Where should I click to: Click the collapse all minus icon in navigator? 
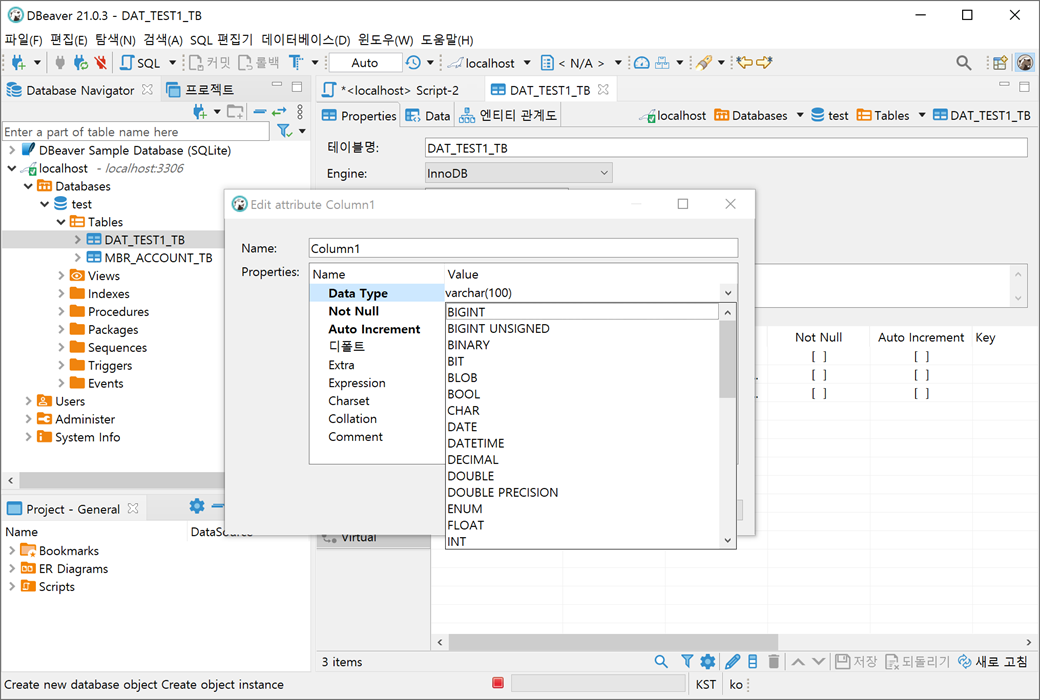[x=260, y=111]
